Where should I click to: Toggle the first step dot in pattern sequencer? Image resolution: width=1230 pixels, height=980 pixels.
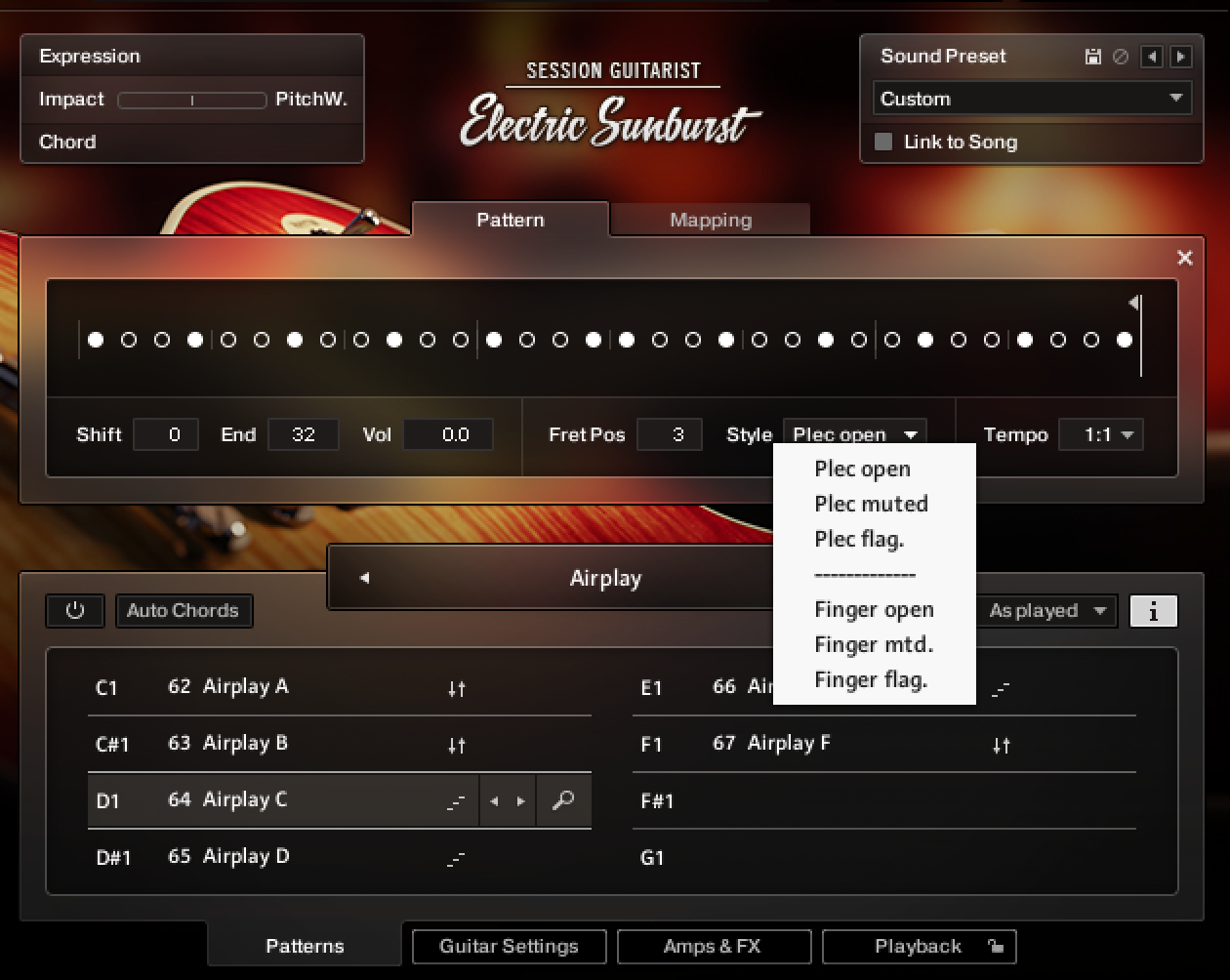click(96, 340)
